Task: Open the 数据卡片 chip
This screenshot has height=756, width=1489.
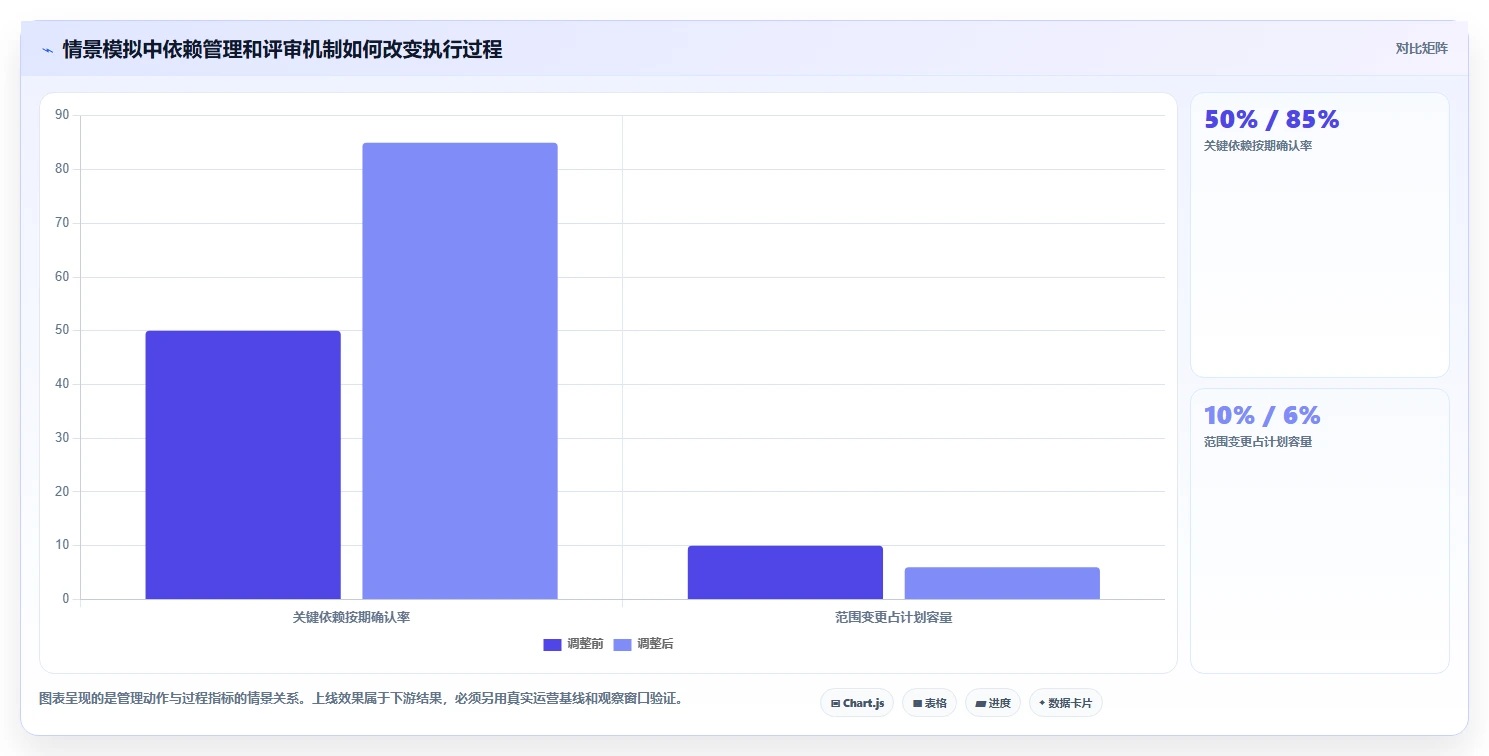Action: 1065,703
